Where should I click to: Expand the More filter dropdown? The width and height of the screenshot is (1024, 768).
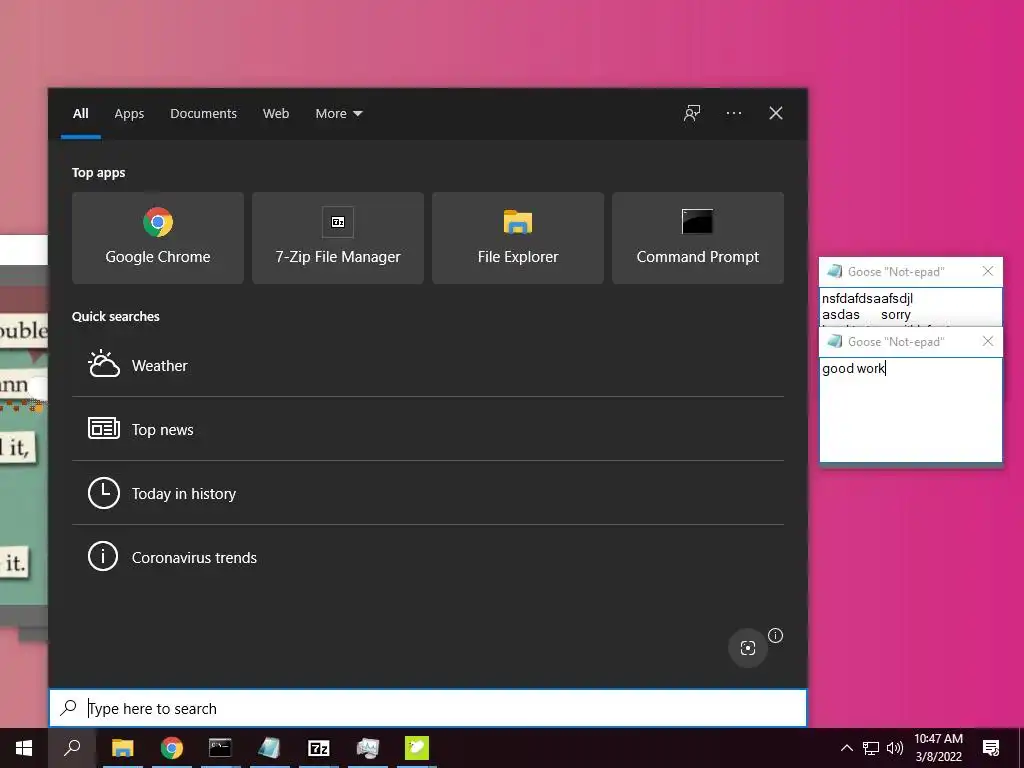click(x=338, y=114)
